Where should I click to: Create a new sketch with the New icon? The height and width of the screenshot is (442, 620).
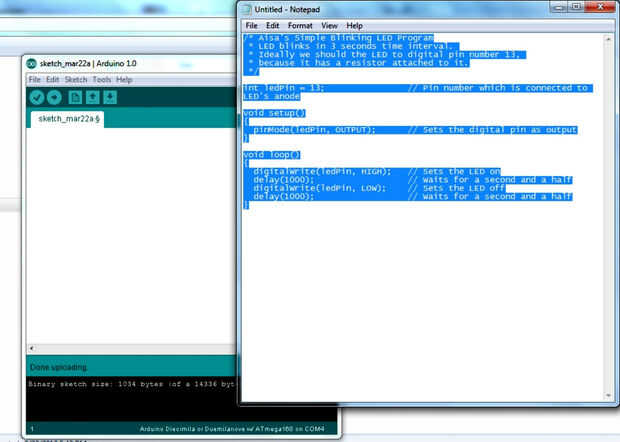75,97
